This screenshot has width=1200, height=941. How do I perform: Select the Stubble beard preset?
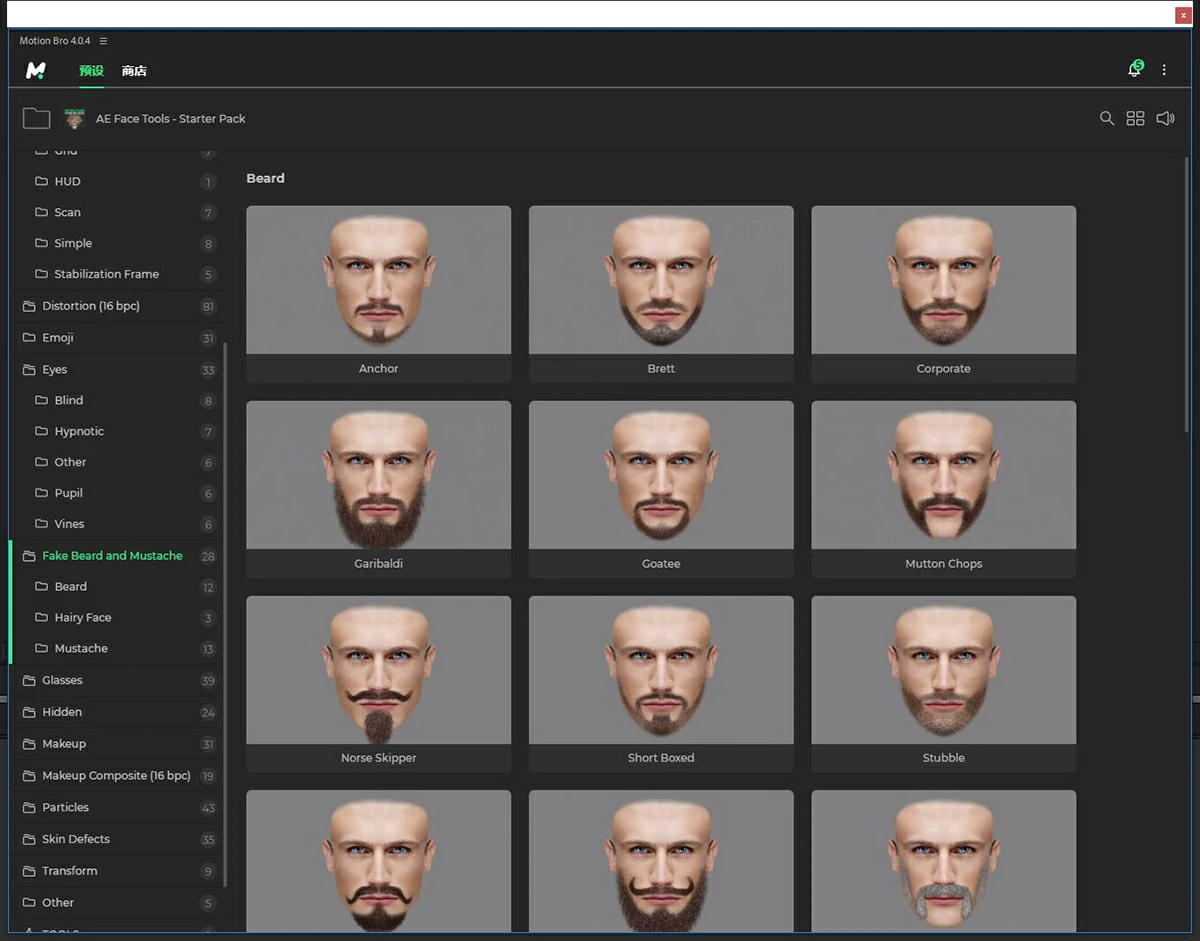[x=944, y=684]
